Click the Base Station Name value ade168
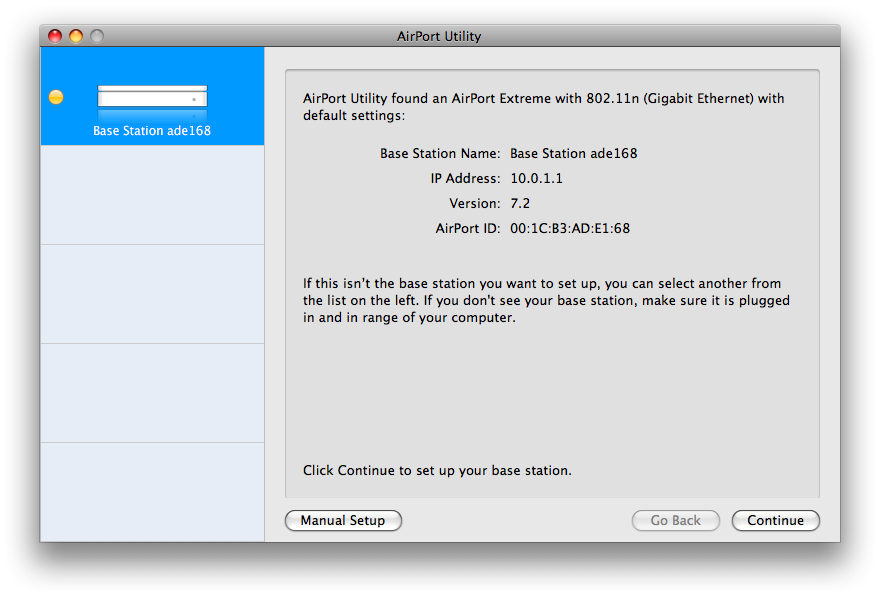Screen dimensions: 880x597 (573, 154)
